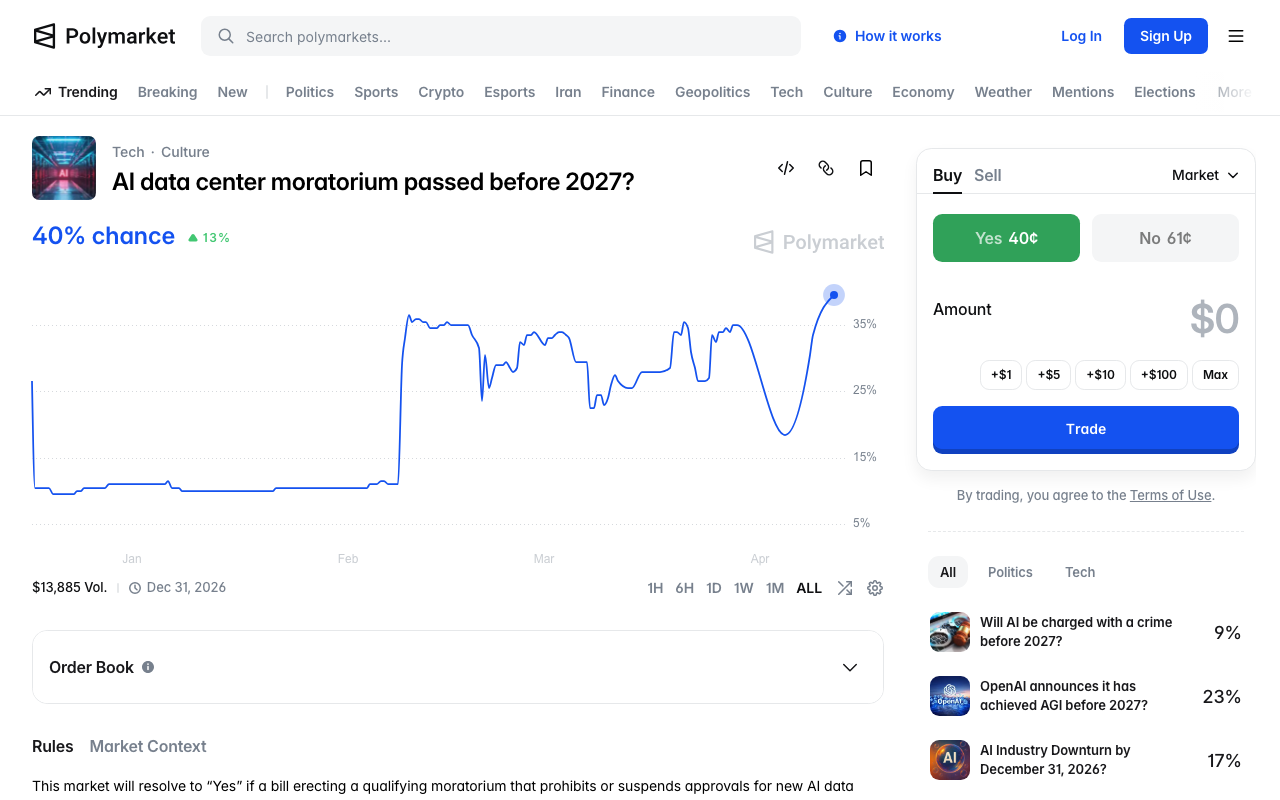
Task: Open chart settings gear icon
Action: coord(875,588)
